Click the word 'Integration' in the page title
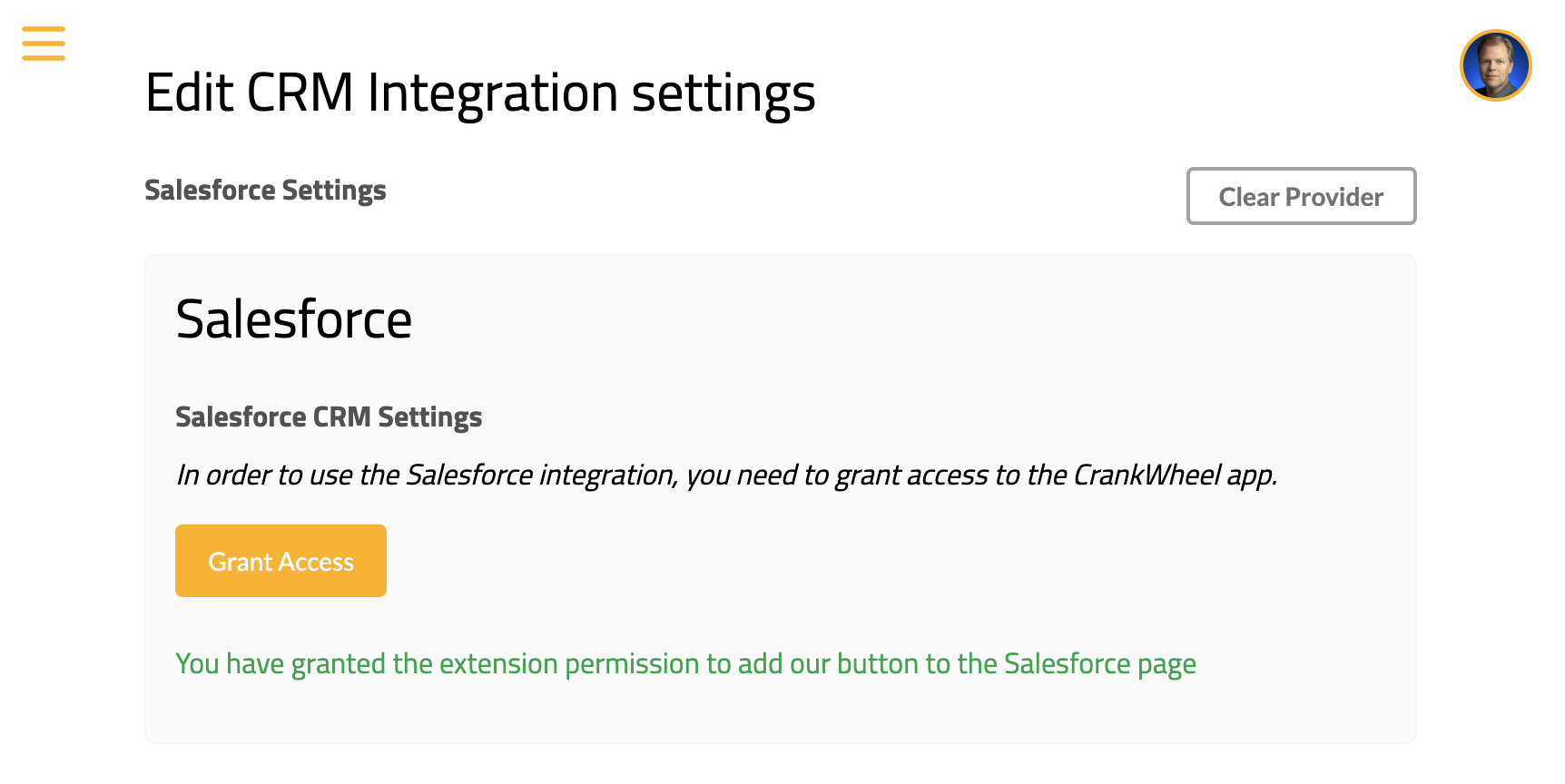The width and height of the screenshot is (1565, 784). [493, 93]
